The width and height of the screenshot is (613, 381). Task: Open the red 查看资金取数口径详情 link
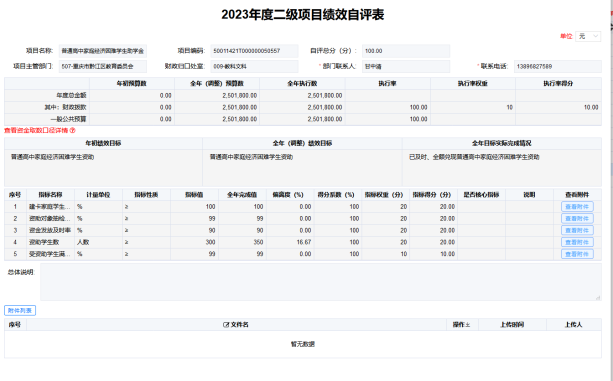coord(36,131)
